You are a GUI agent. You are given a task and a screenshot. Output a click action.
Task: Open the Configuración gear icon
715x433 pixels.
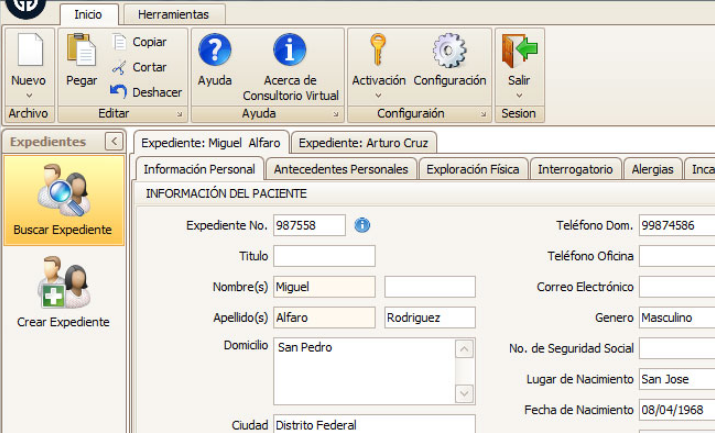(x=449, y=52)
